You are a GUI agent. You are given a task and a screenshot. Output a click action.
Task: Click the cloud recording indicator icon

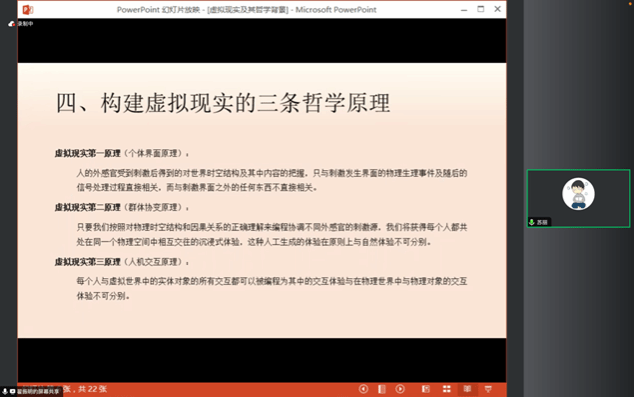pos(11,24)
